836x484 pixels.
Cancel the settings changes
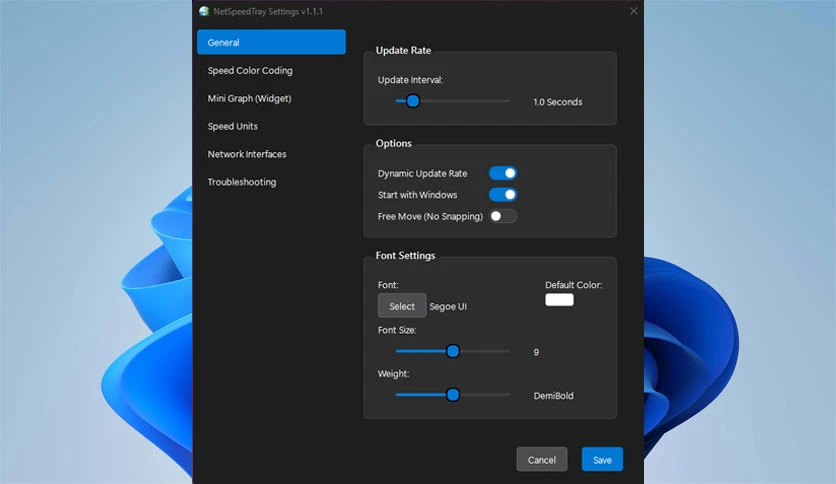(x=542, y=459)
